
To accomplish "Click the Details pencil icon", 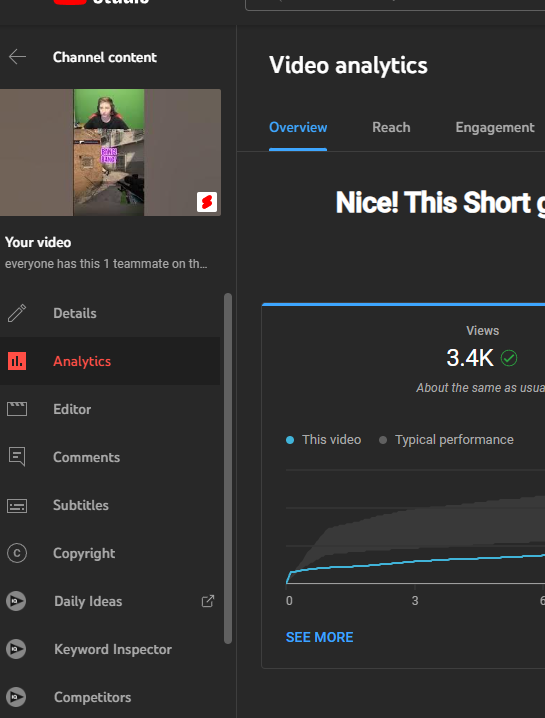I will coord(17,313).
